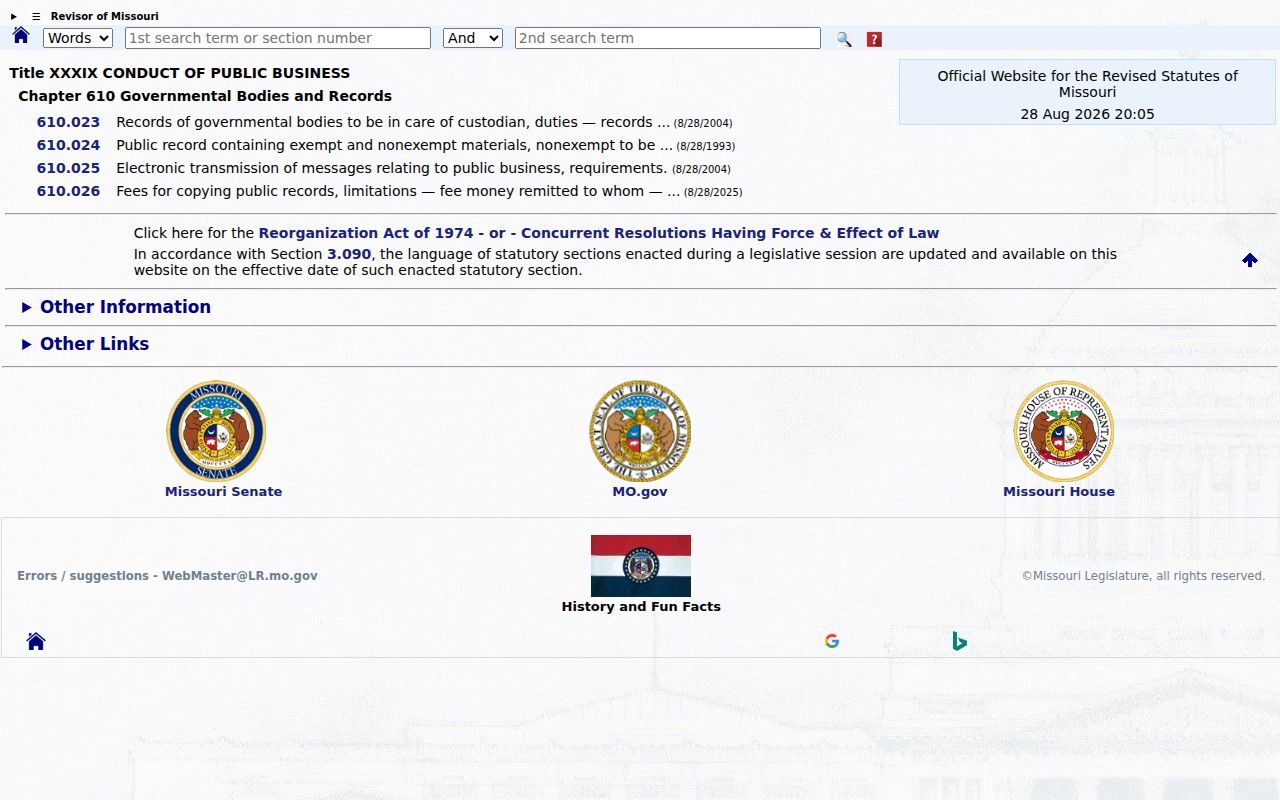Click the MO.gov text link
Viewport: 1280px width, 800px height.
640,492
